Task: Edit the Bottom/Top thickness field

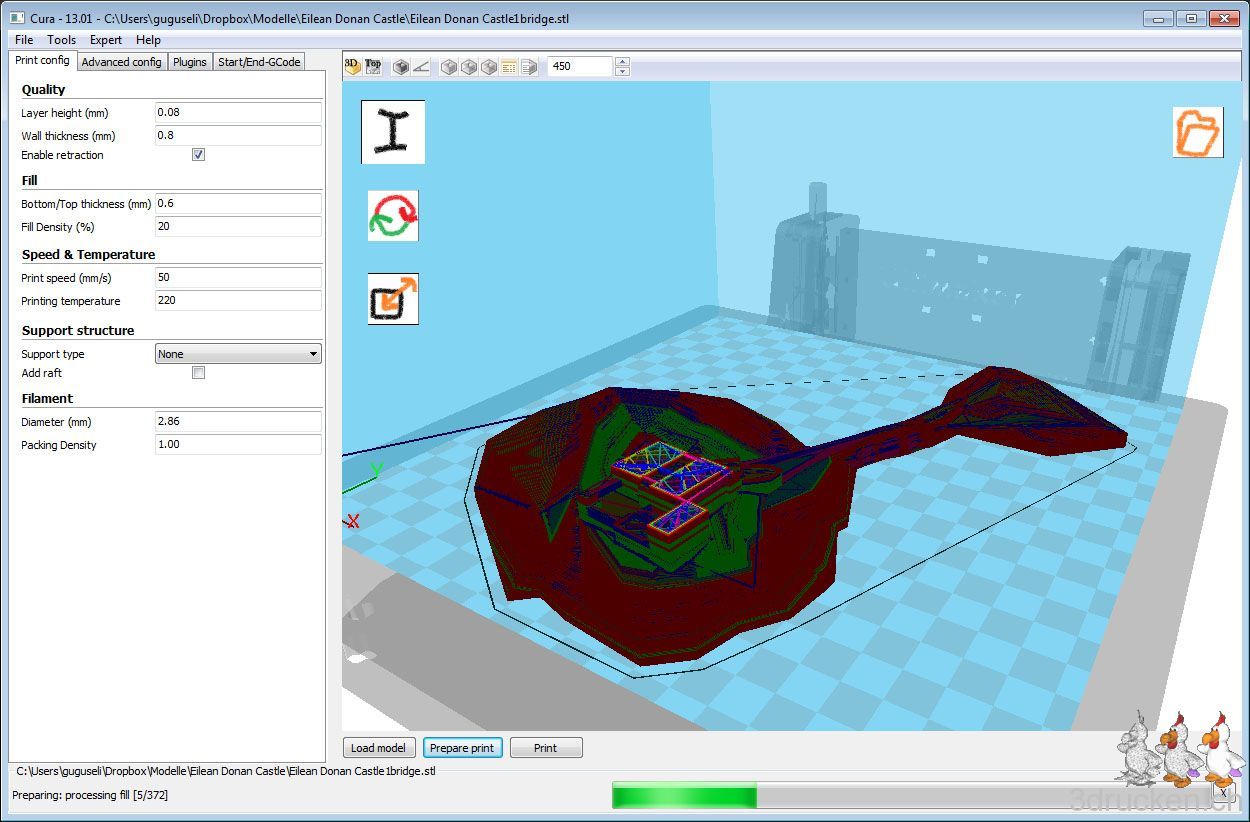Action: (238, 204)
